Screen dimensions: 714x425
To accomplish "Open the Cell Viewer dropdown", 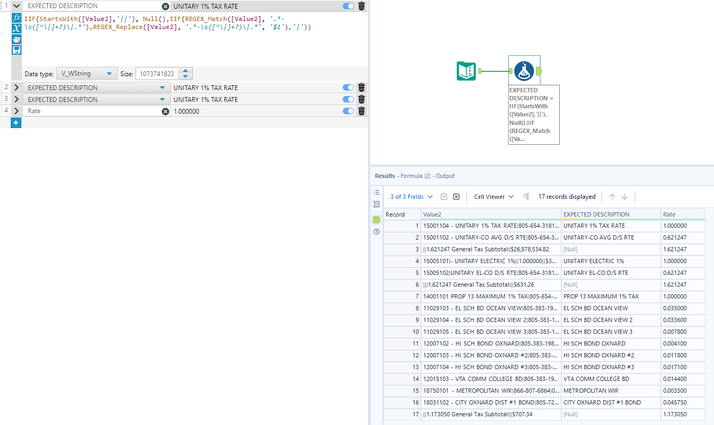I will (x=494, y=197).
